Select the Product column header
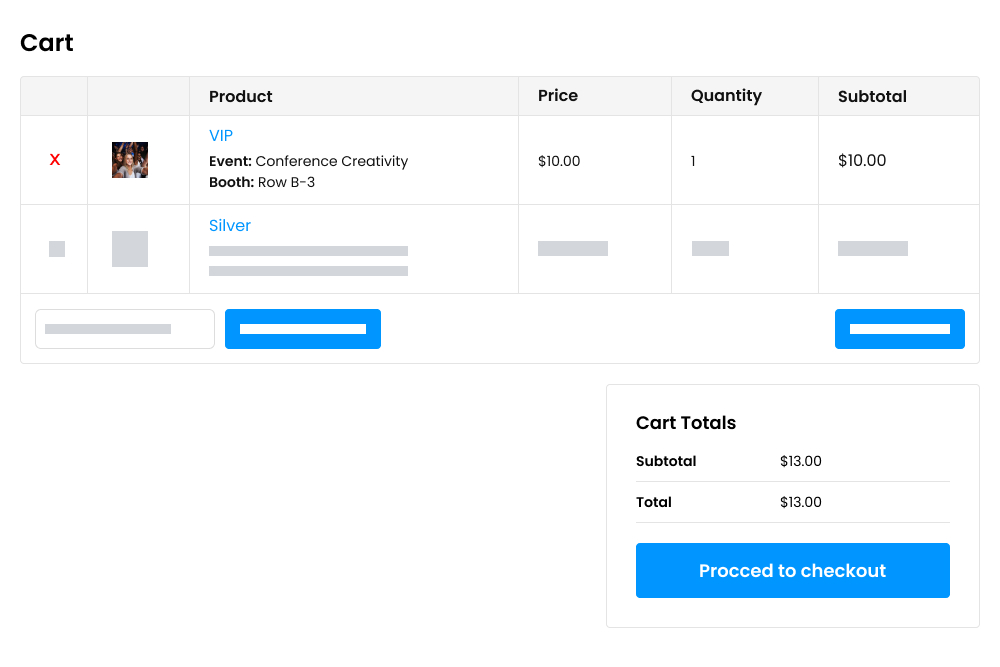This screenshot has height=667, width=1000. click(x=240, y=96)
